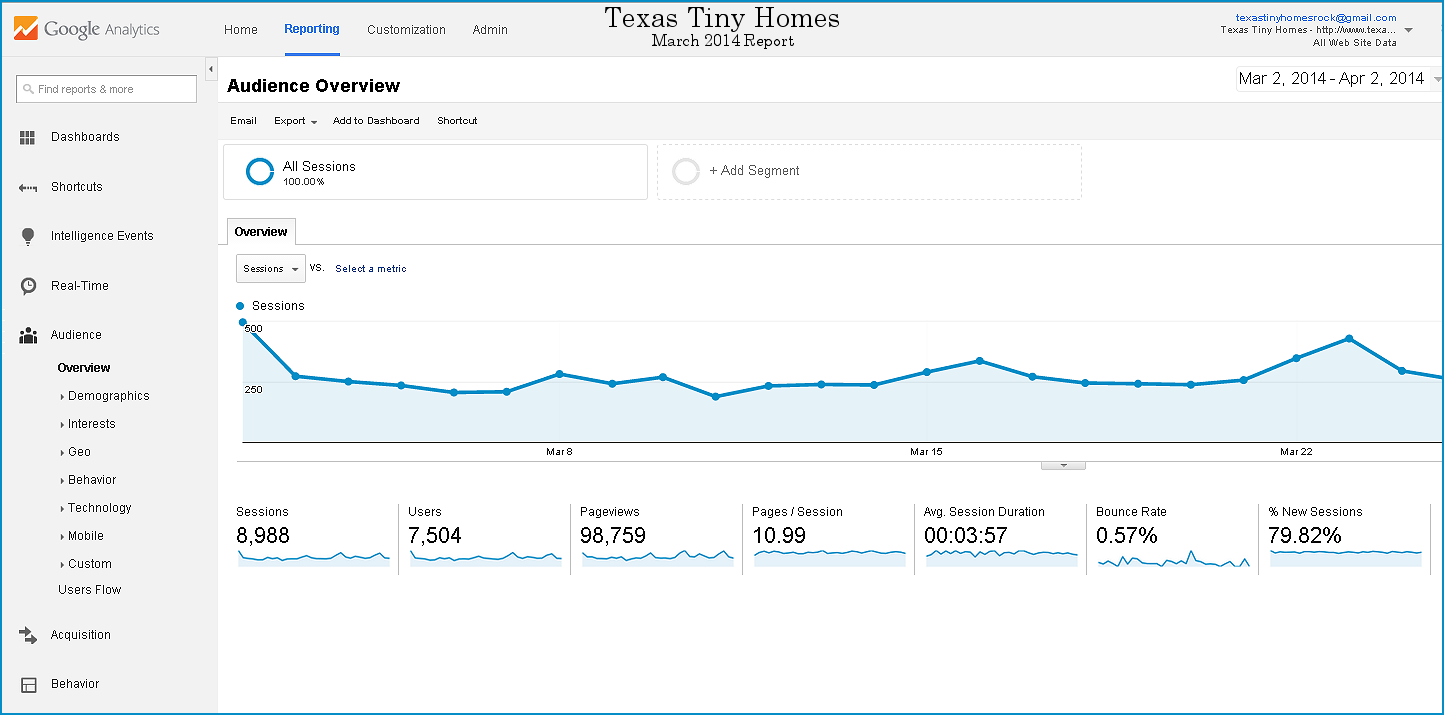Open Intelligence Events in the sidebar
The height and width of the screenshot is (715, 1444).
[102, 236]
